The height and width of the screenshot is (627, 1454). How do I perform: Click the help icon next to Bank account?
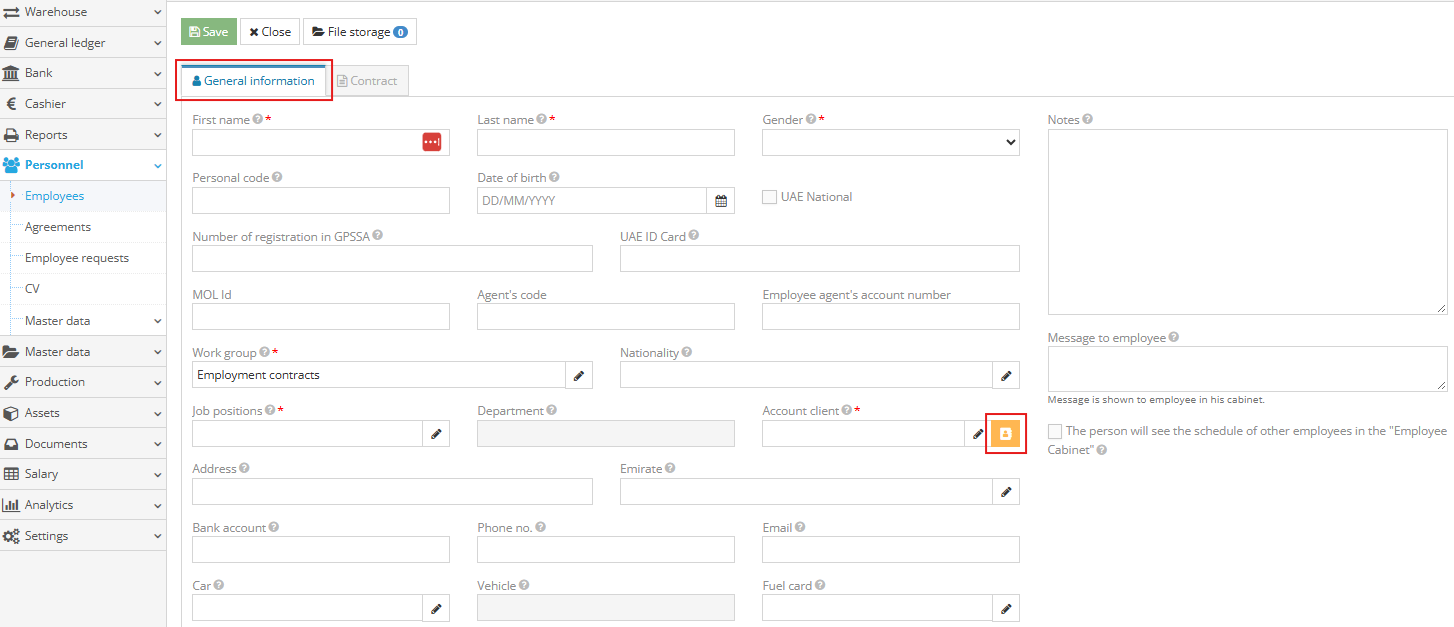tap(274, 527)
